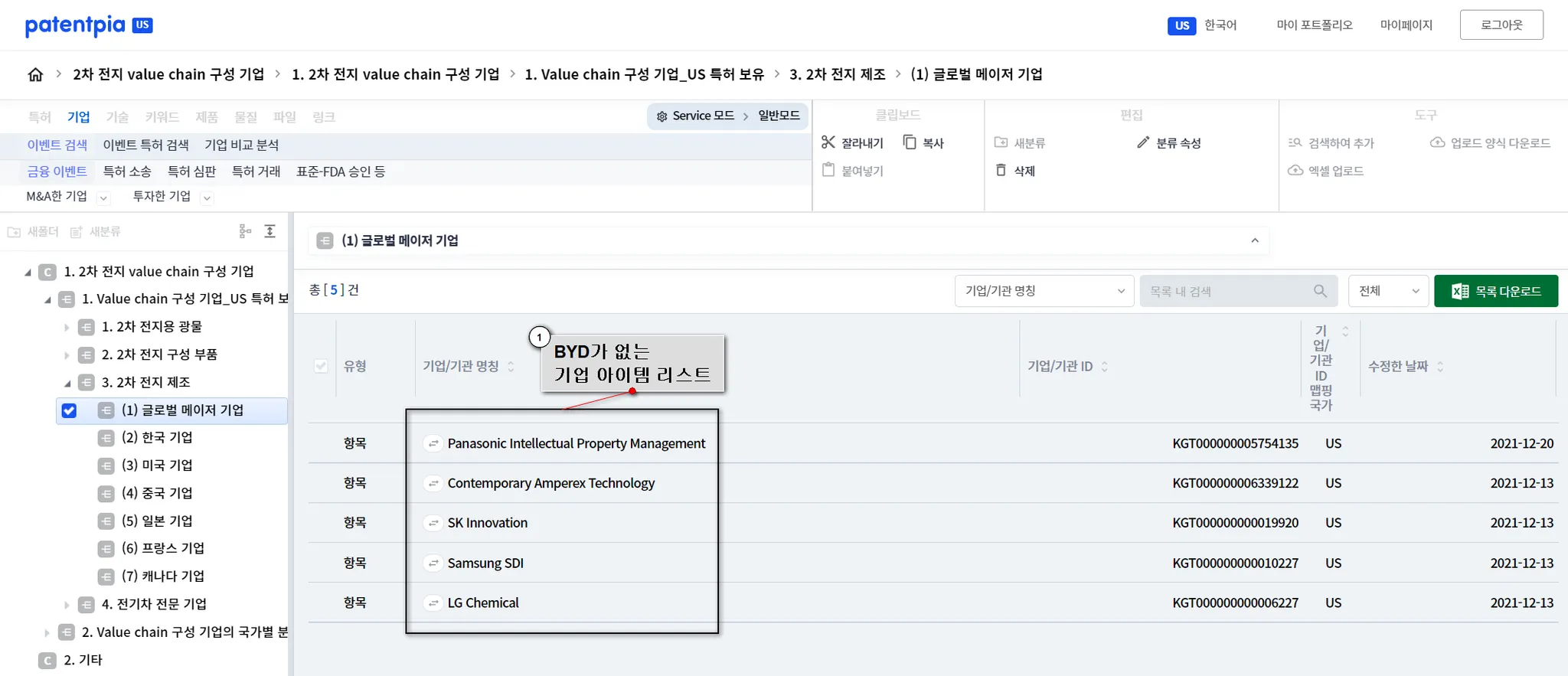
Task: Click the link icon beside Samsung SDI
Action: tap(433, 563)
